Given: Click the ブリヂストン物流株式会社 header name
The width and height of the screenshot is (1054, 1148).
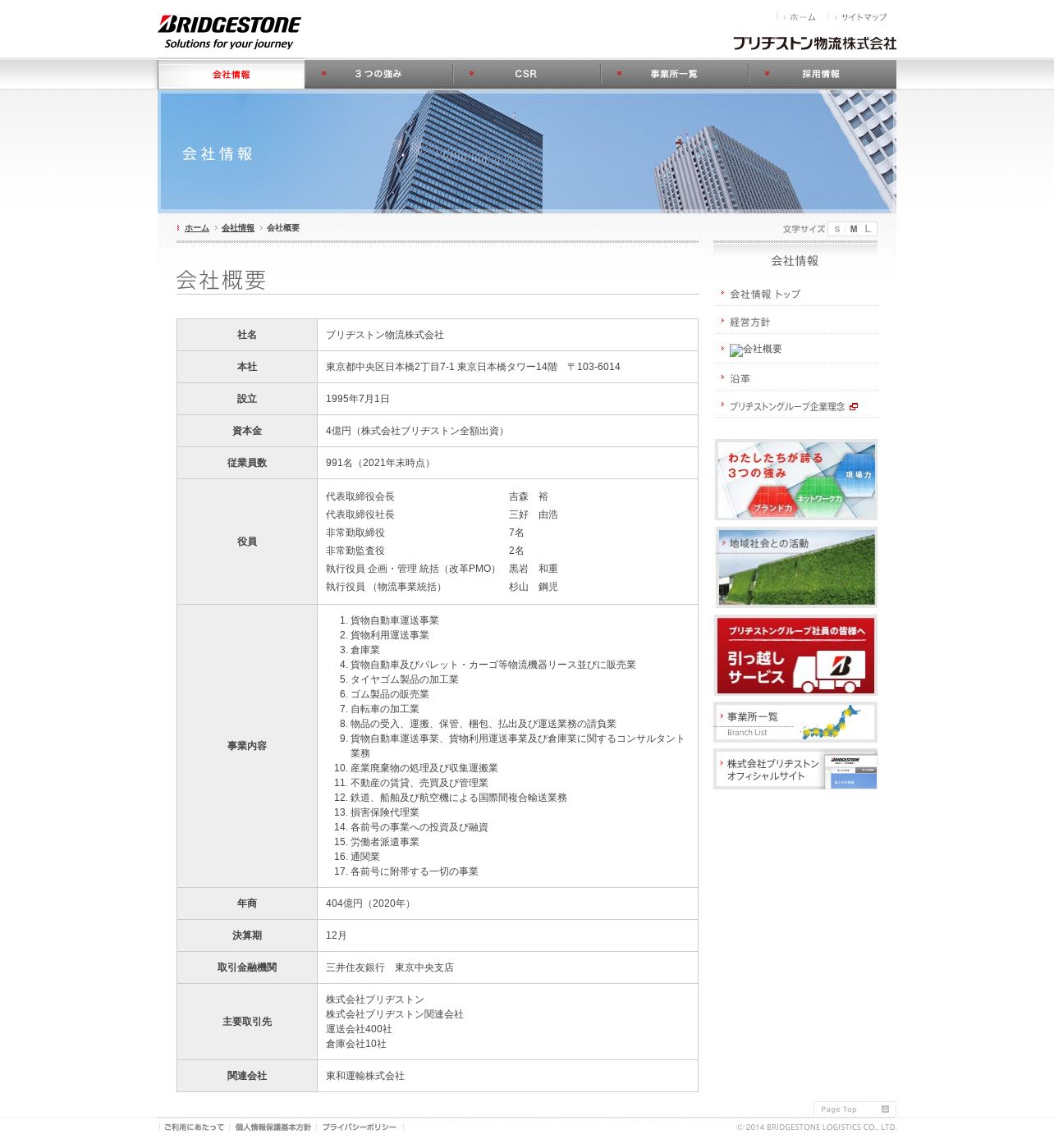Looking at the screenshot, I should (x=814, y=43).
